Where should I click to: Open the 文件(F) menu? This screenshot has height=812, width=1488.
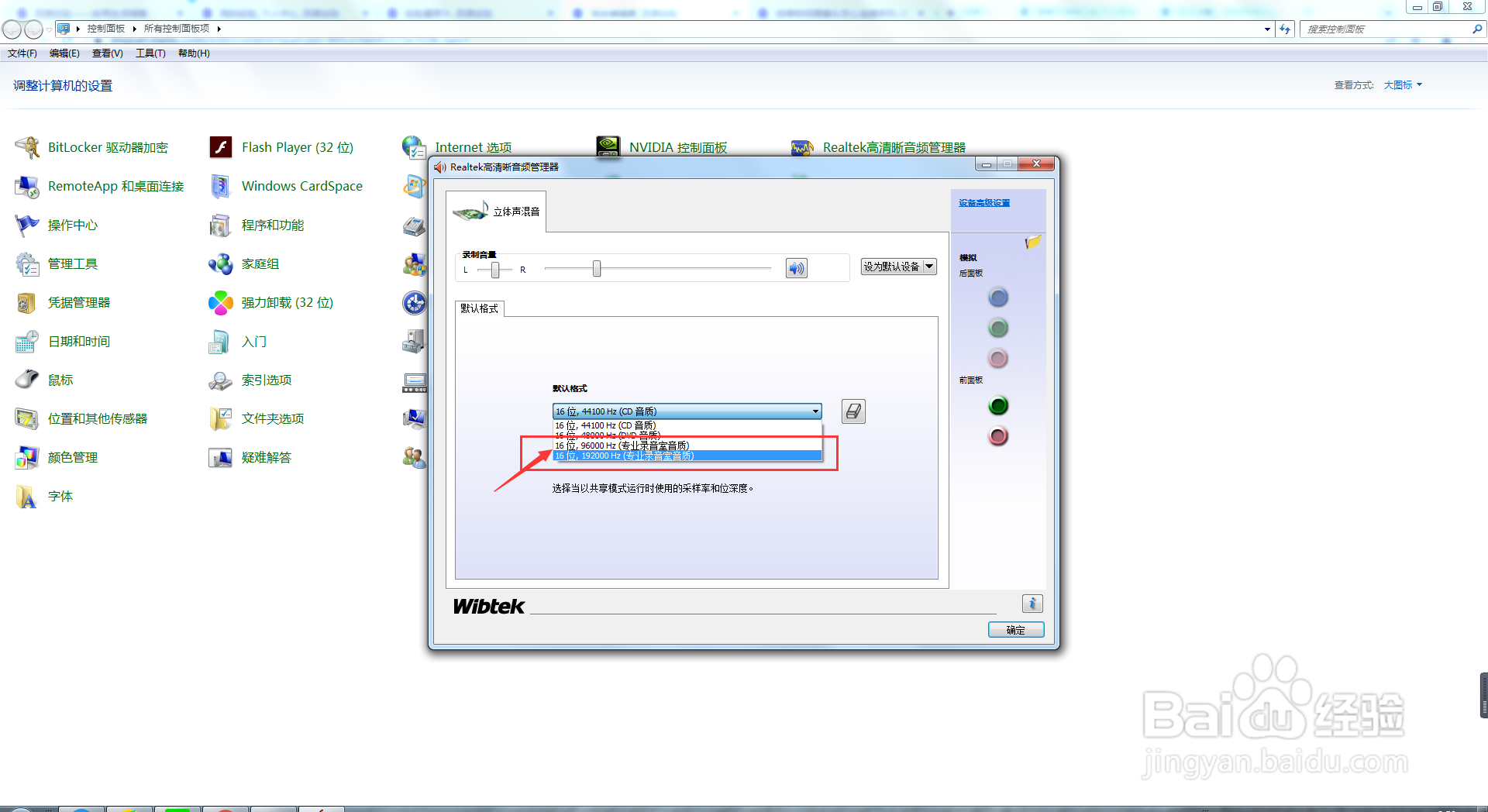(22, 53)
